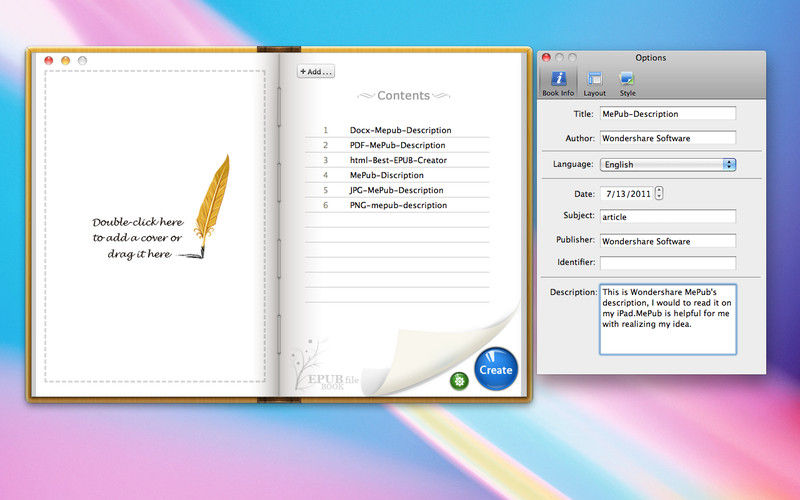This screenshot has width=800, height=500.
Task: Switch to the Layout tab
Action: pyautogui.click(x=594, y=84)
